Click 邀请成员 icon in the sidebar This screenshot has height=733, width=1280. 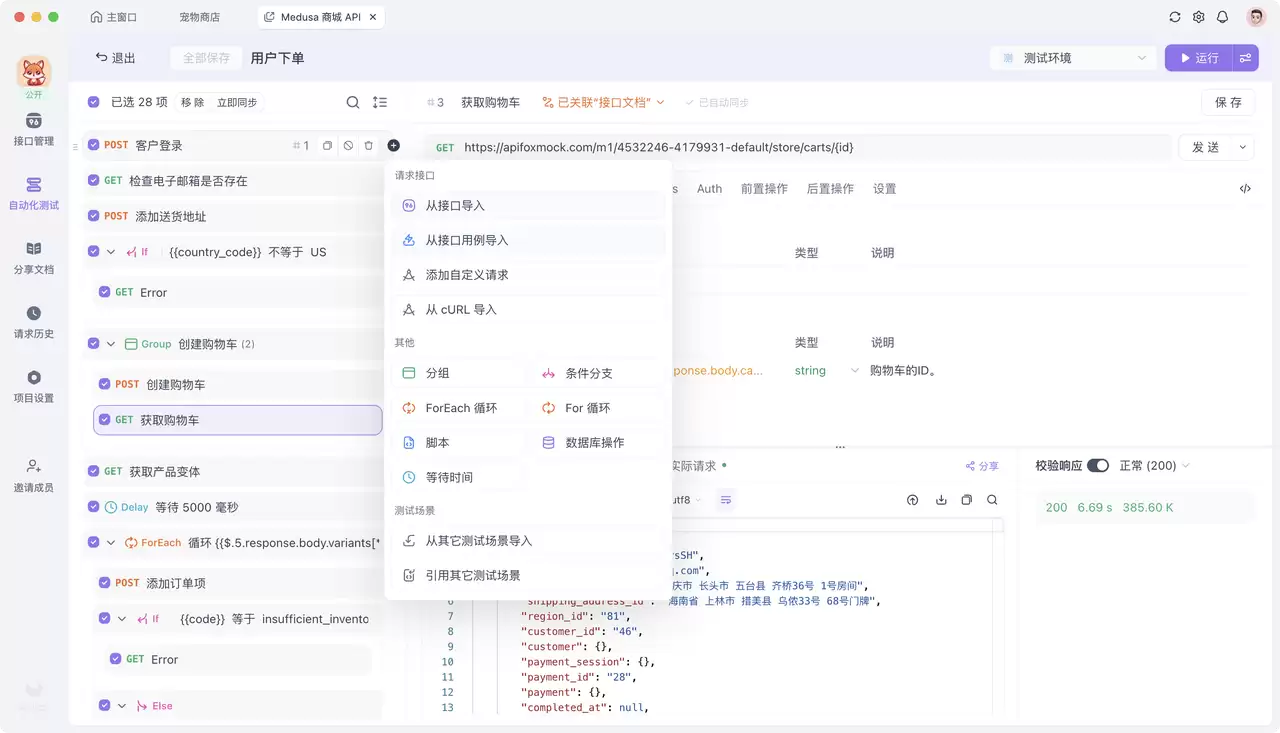click(34, 466)
